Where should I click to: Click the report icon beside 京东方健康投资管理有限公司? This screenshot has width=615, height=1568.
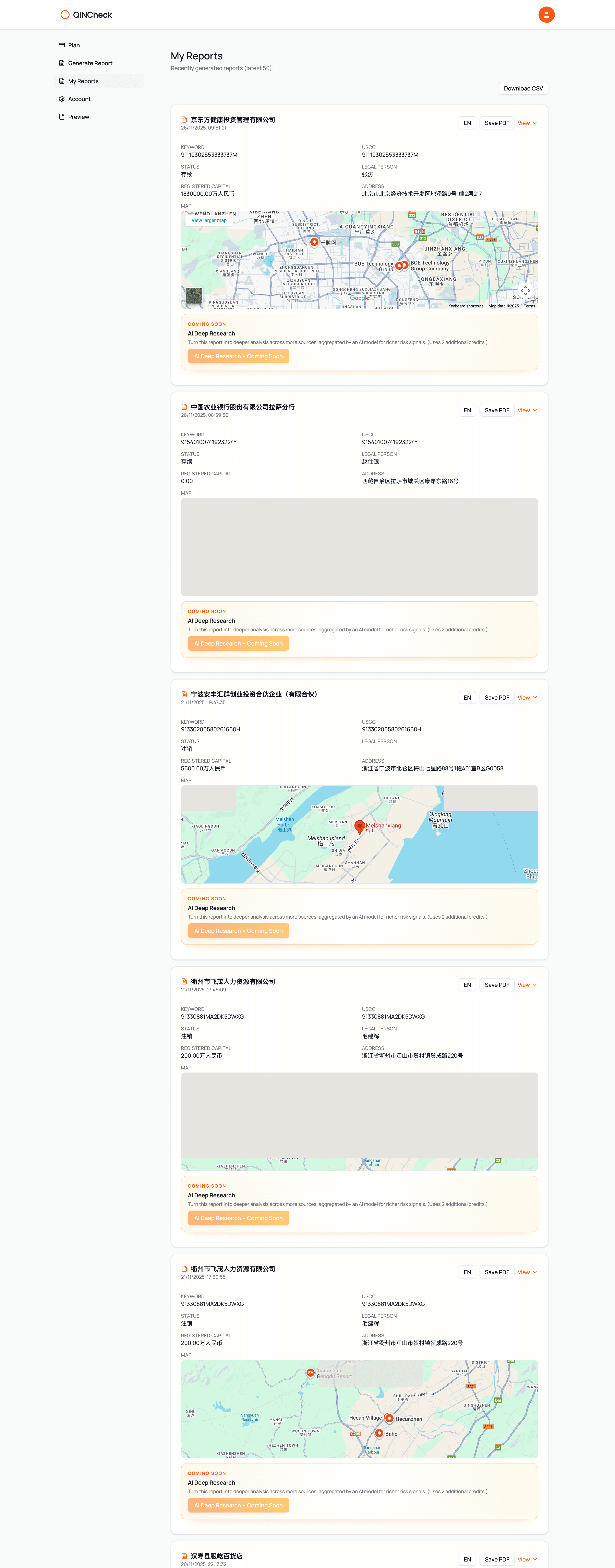(184, 120)
